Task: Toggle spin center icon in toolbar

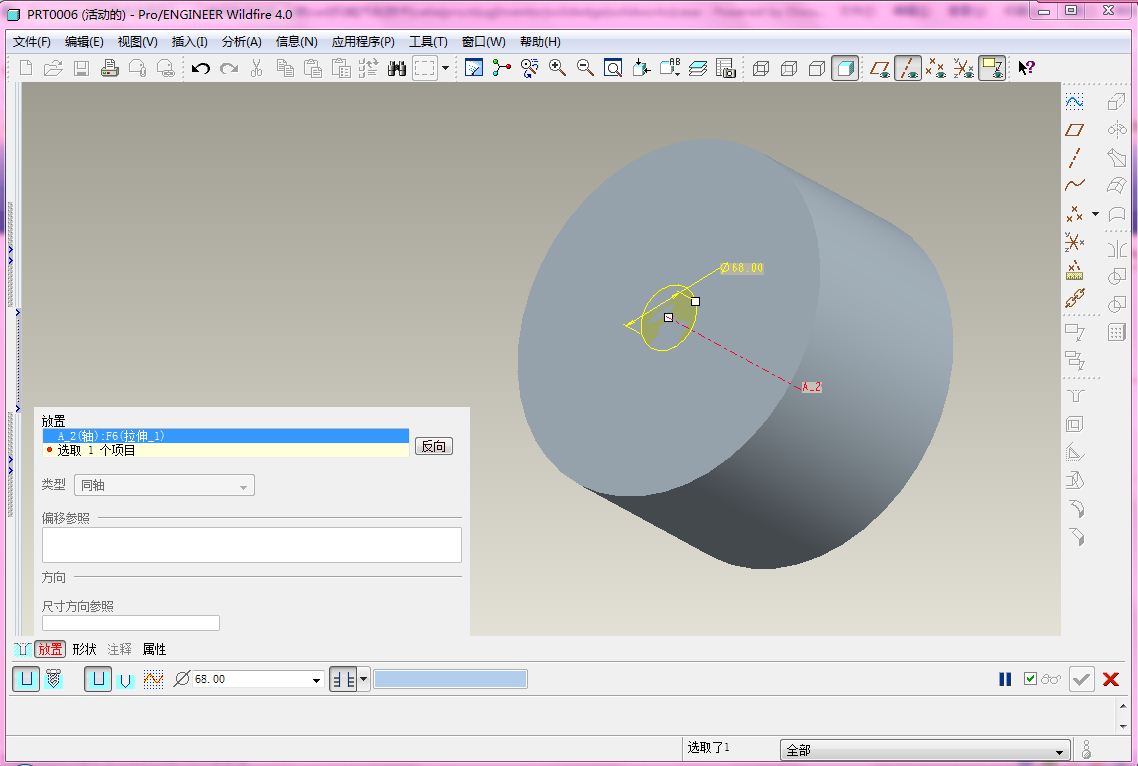Action: (502, 68)
